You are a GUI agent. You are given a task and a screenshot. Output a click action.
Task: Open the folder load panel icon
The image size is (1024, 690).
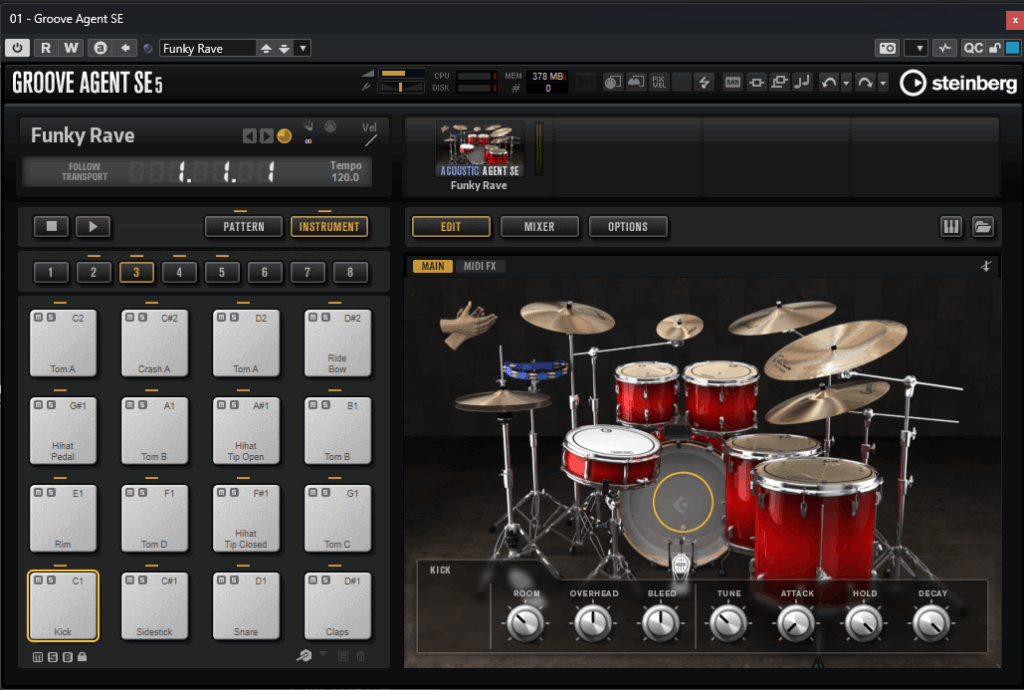coord(983,227)
